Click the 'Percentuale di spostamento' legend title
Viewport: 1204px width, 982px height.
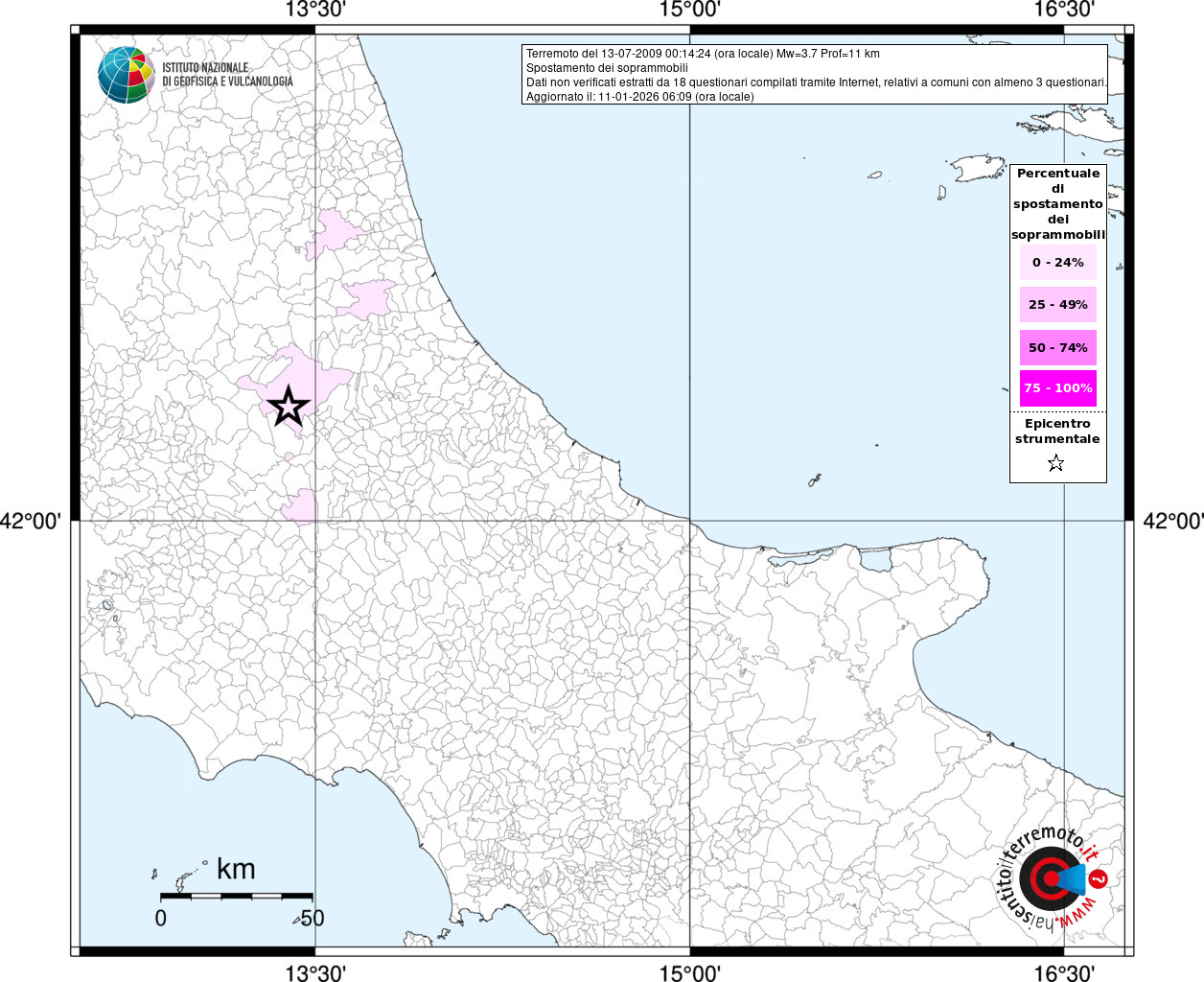point(1057,203)
